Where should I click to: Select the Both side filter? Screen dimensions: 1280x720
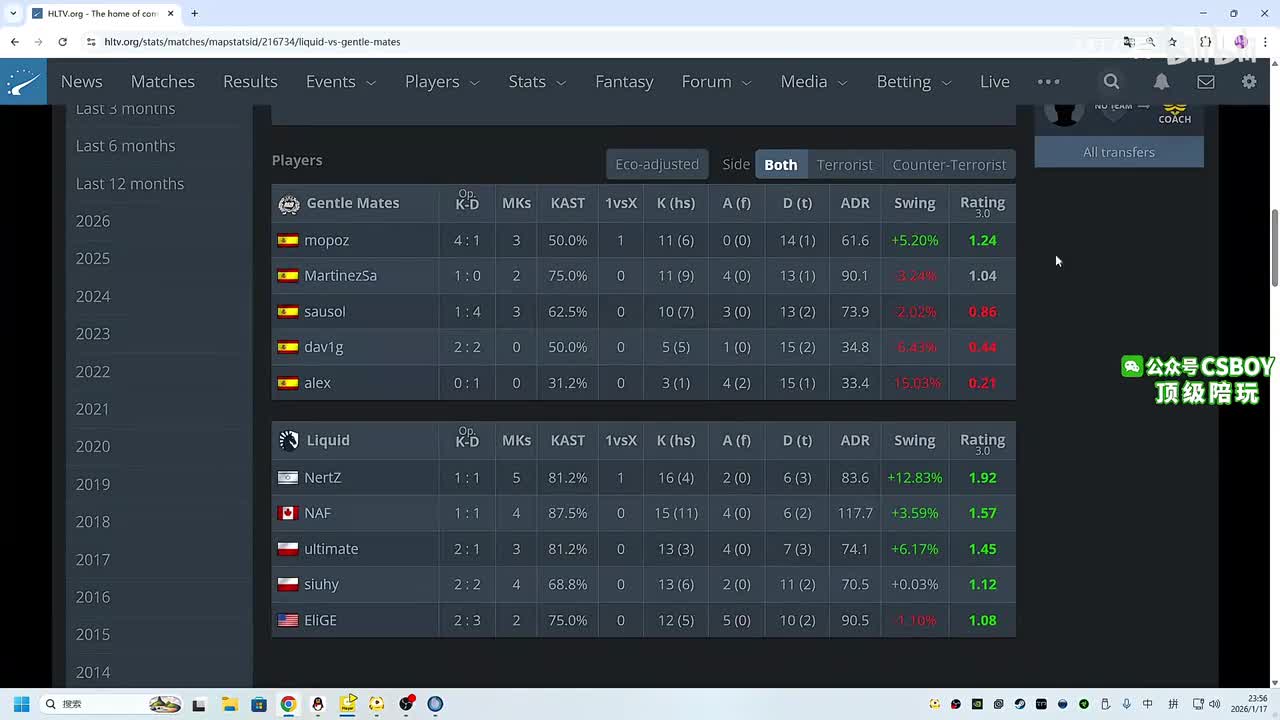coord(781,165)
